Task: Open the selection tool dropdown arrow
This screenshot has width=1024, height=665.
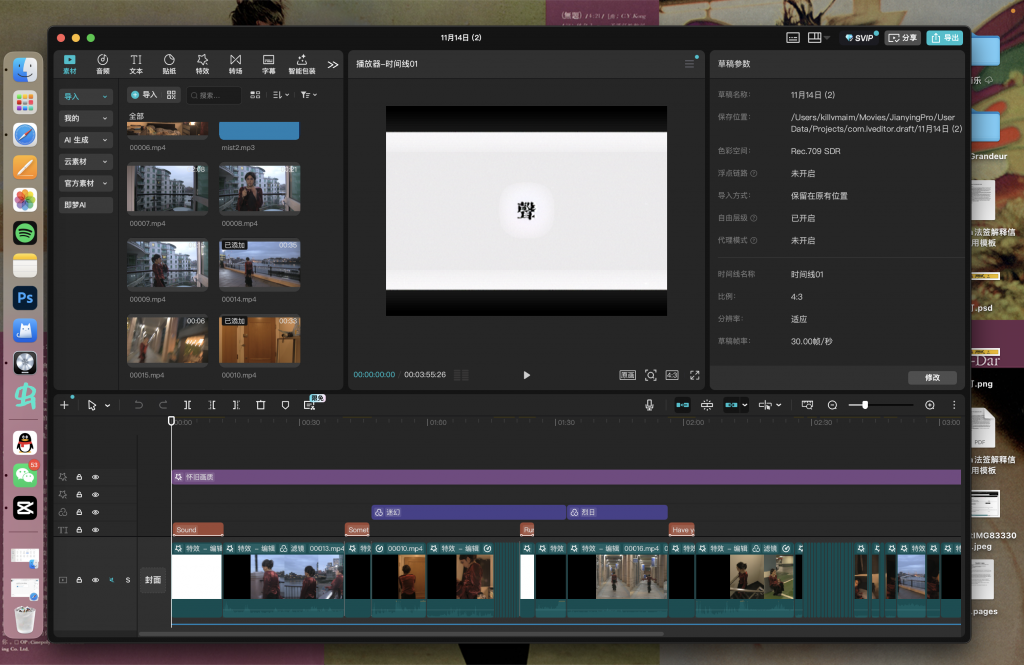Action: 108,405
